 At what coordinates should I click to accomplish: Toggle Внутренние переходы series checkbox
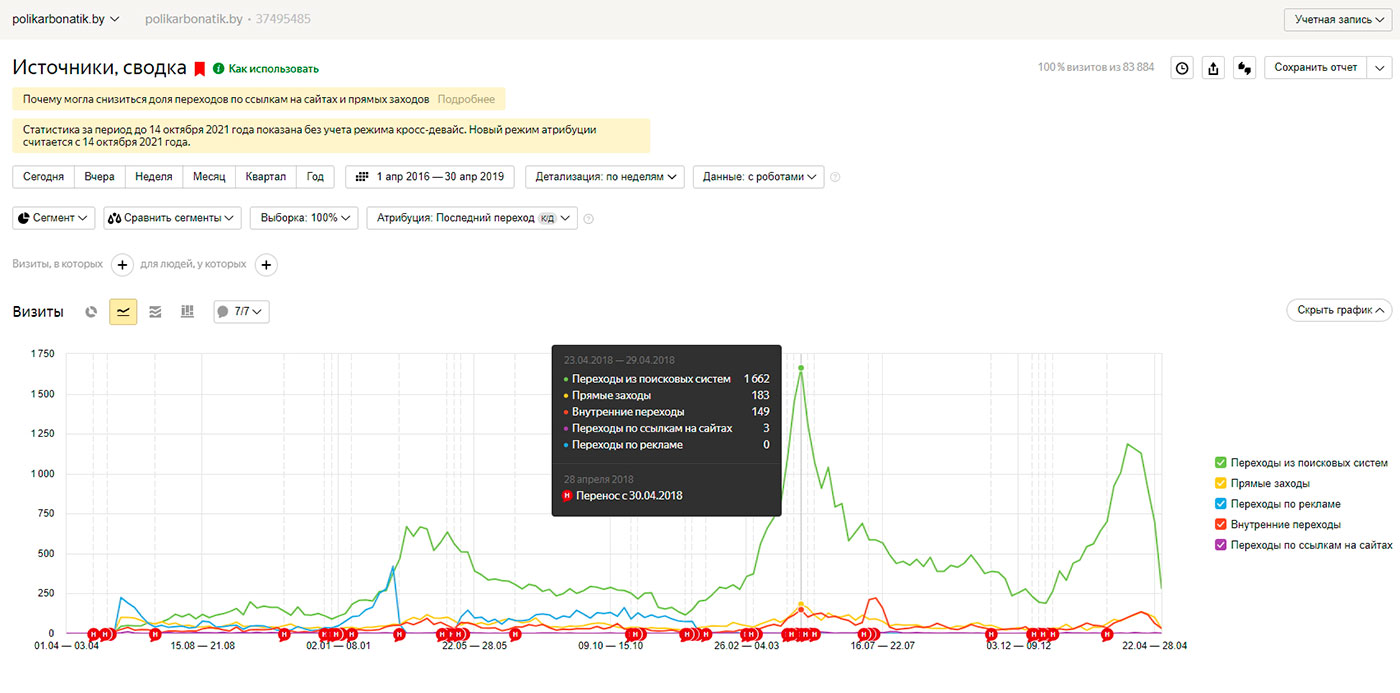[x=1220, y=524]
